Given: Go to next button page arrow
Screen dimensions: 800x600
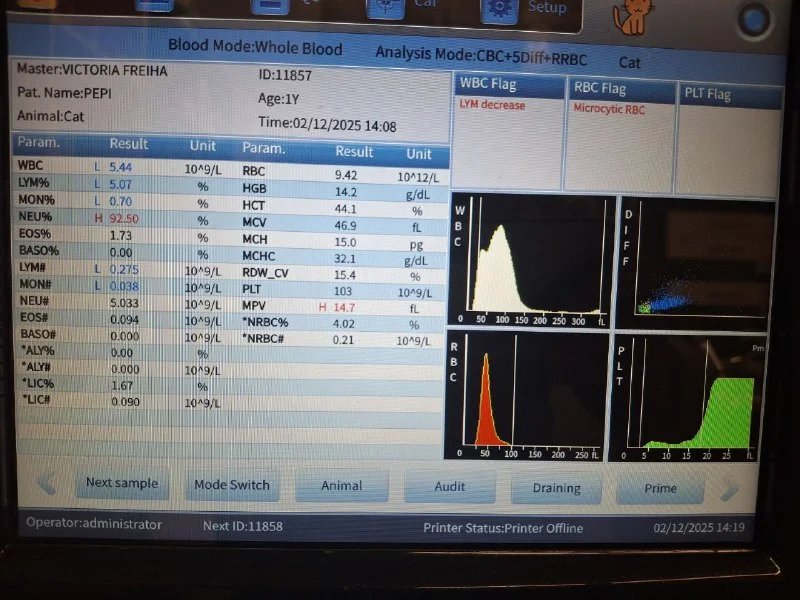Looking at the screenshot, I should (731, 489).
